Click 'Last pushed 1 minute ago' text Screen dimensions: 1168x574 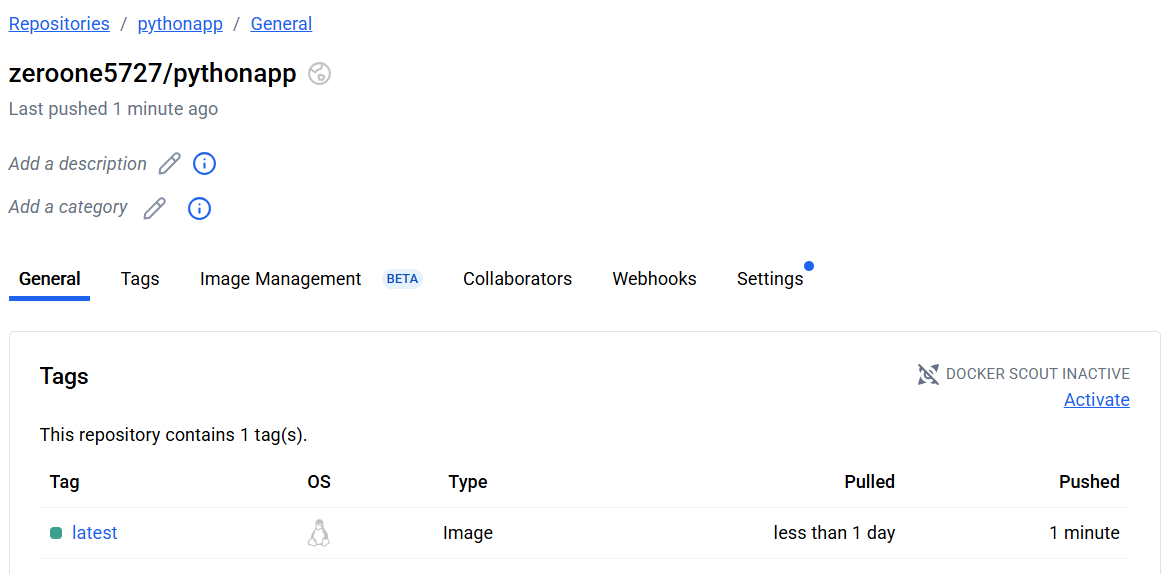[x=113, y=109]
